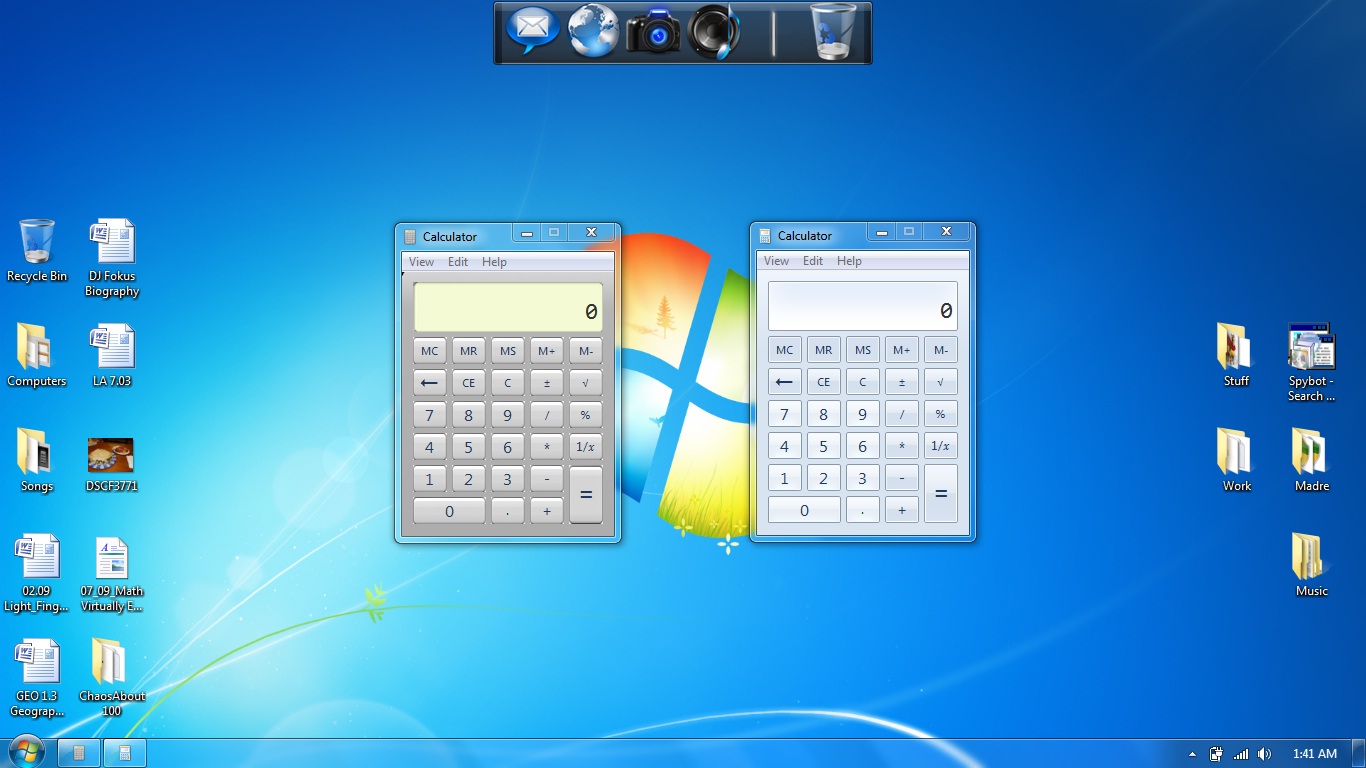Select the ChaosAbout 100 folder icon

pyautogui.click(x=112, y=679)
